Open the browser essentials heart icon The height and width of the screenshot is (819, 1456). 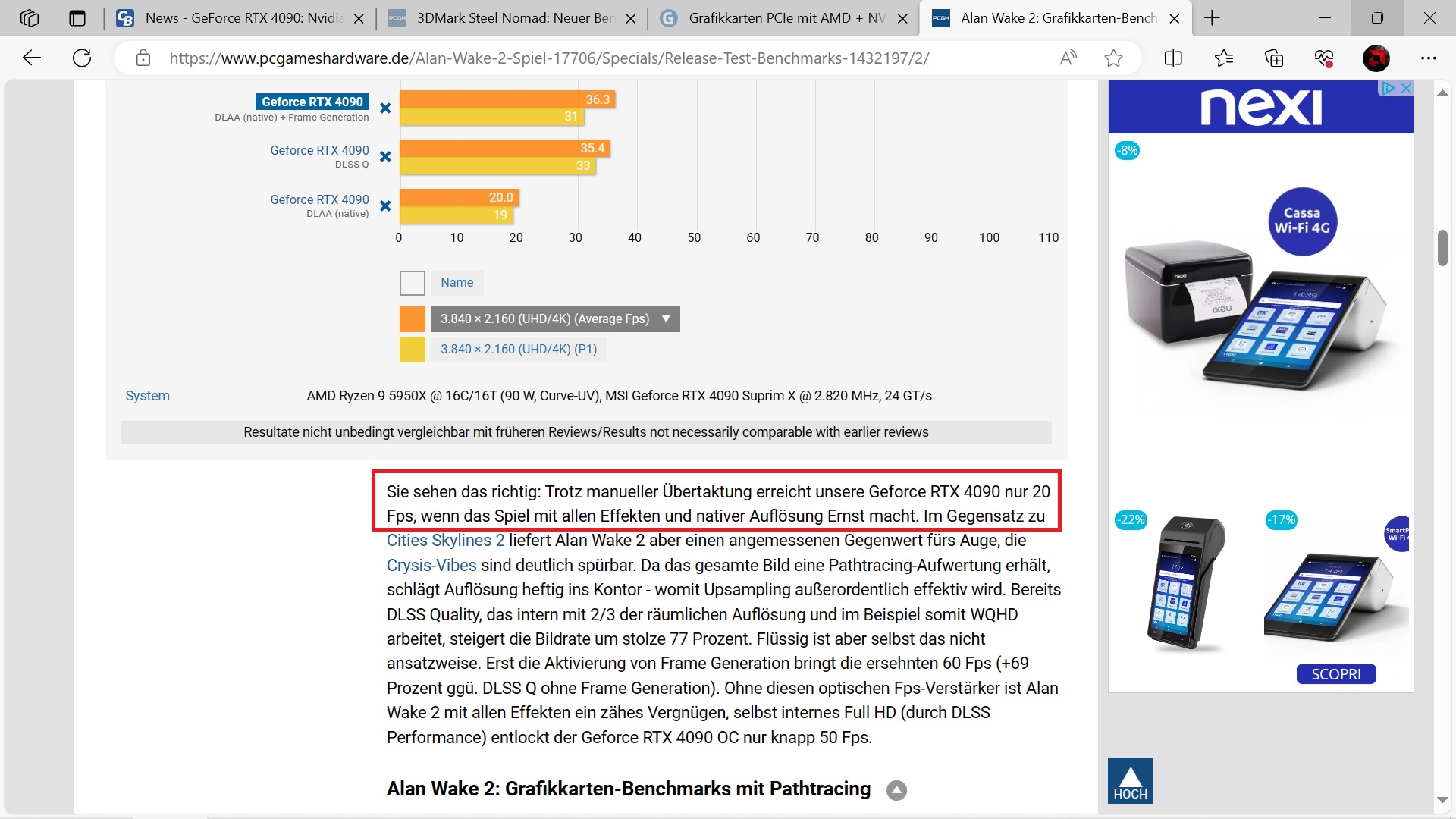point(1324,58)
